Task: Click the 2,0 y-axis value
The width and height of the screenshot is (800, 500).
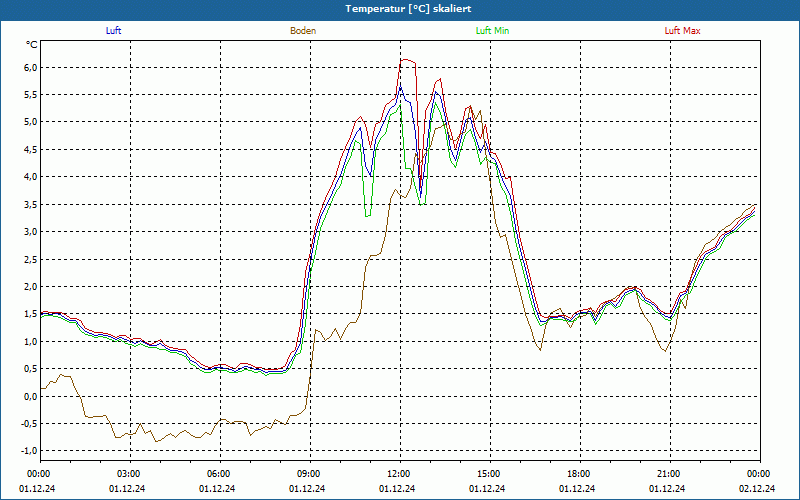Action: click(x=31, y=286)
